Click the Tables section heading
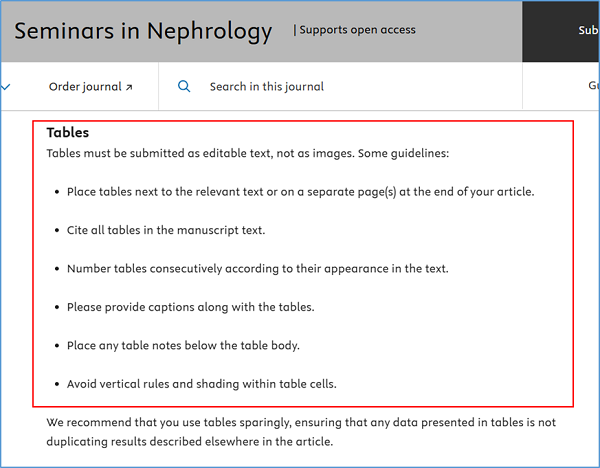600x468 pixels. pyautogui.click(x=68, y=132)
